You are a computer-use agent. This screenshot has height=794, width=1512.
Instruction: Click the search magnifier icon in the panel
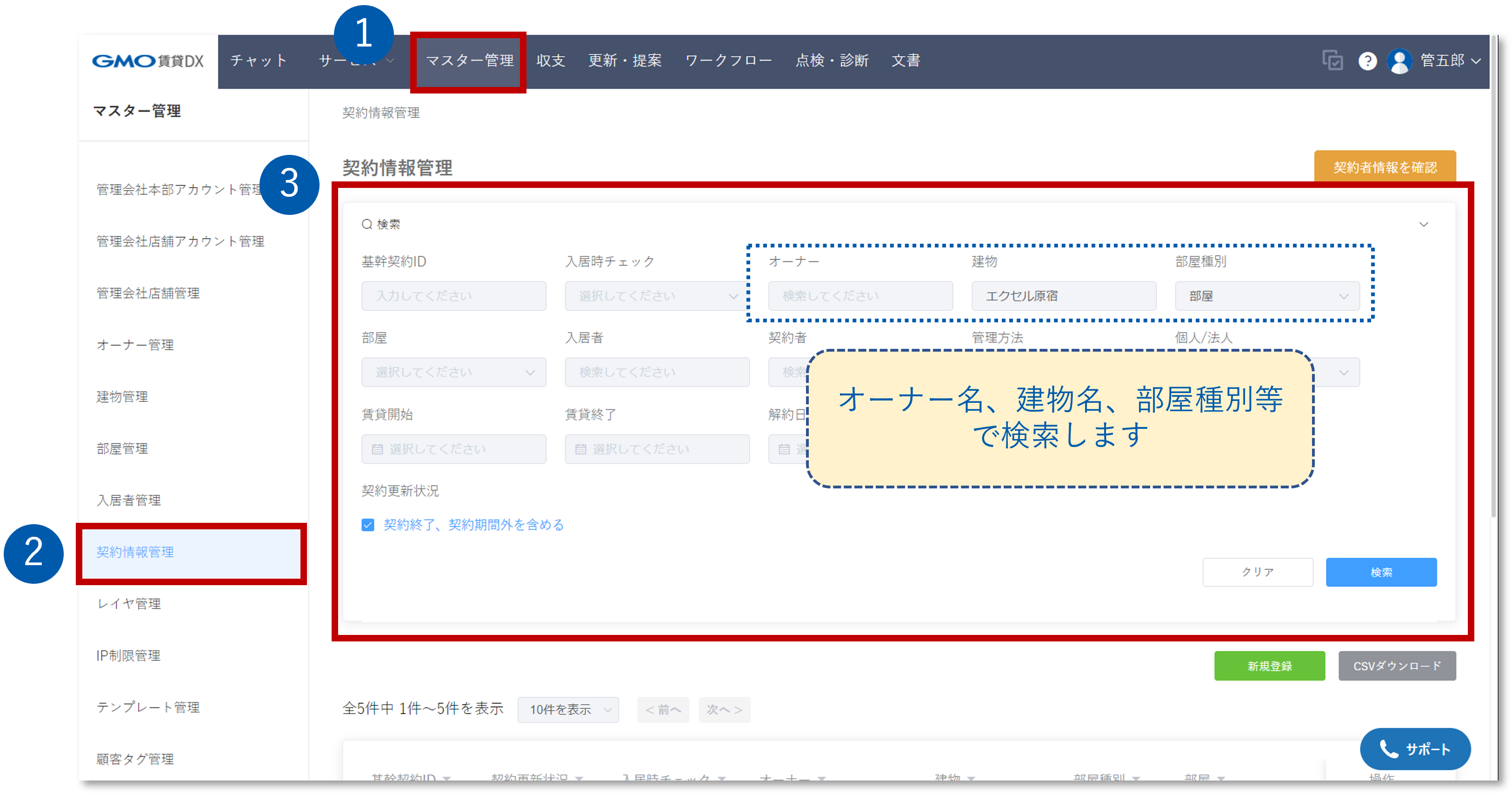pos(366,224)
